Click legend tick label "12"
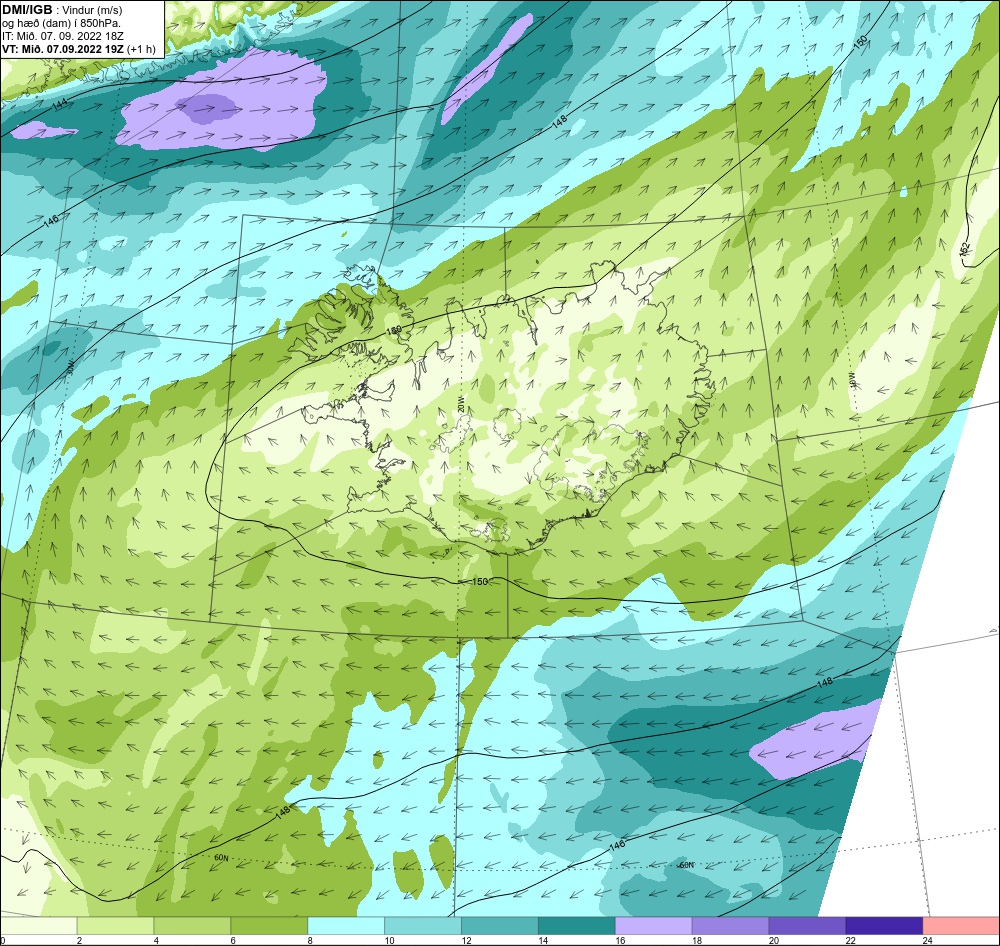This screenshot has width=1000, height=946. click(466, 940)
